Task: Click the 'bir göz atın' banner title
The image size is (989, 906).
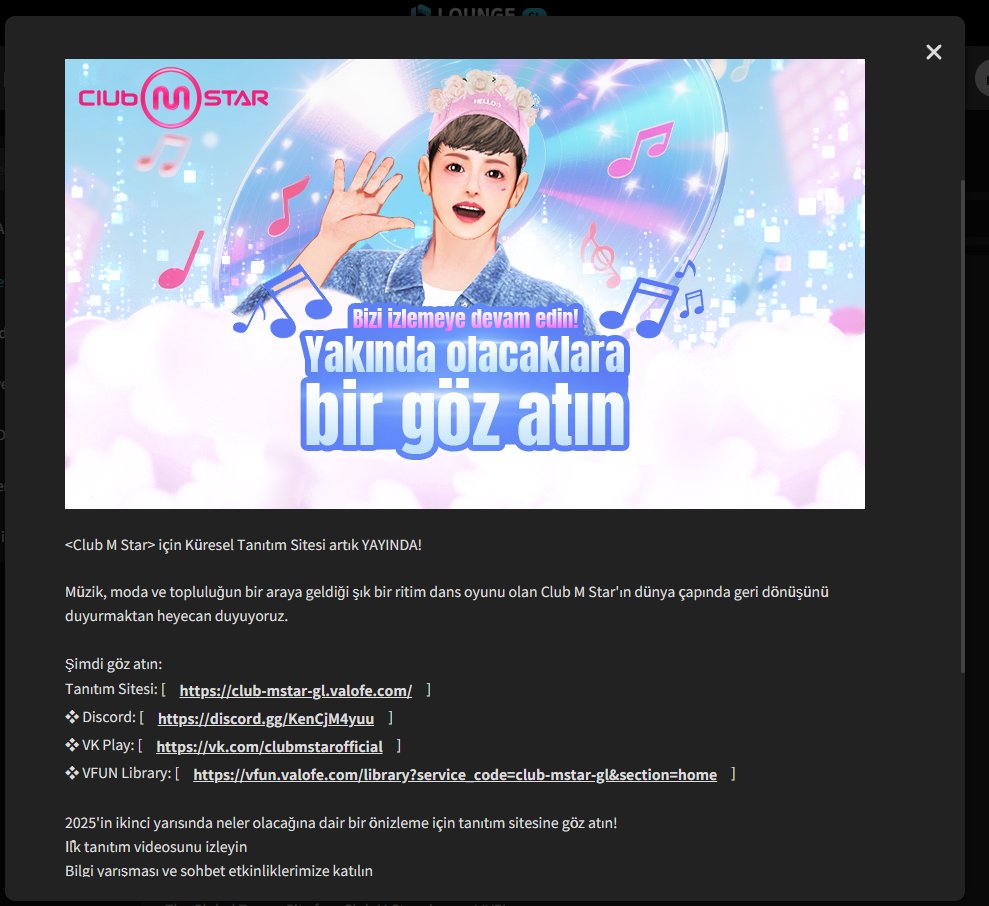Action: point(465,415)
